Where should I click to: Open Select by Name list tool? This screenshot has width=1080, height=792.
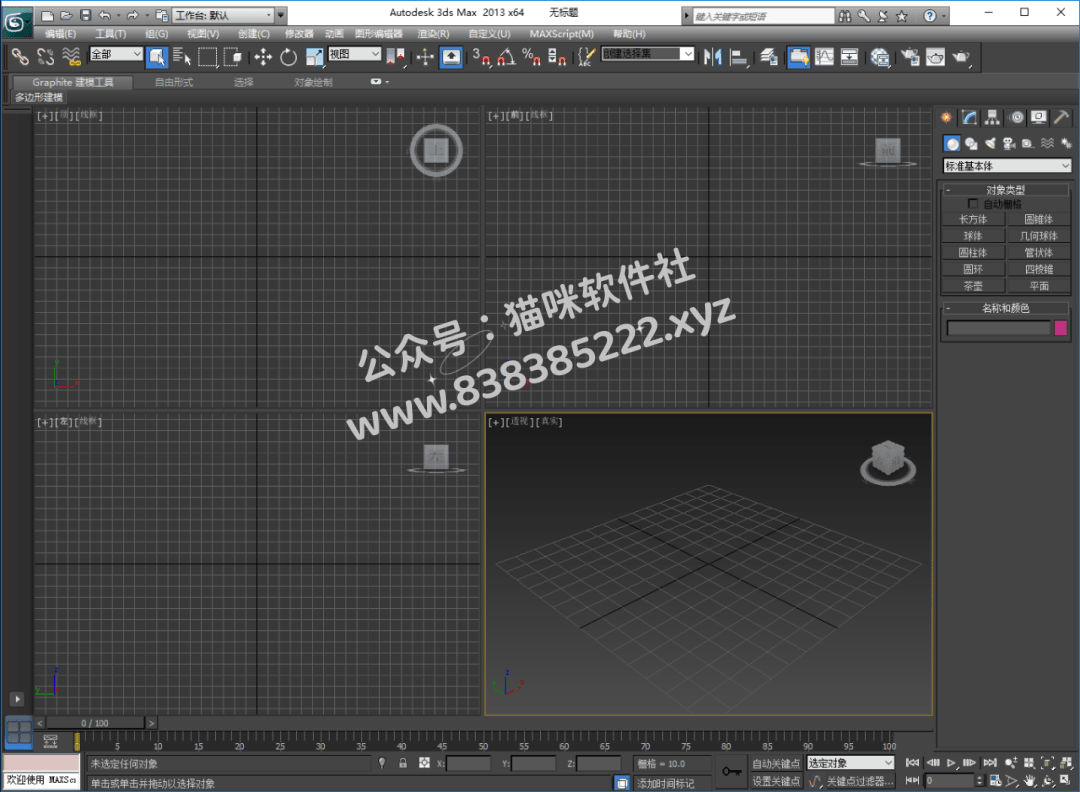(x=182, y=57)
